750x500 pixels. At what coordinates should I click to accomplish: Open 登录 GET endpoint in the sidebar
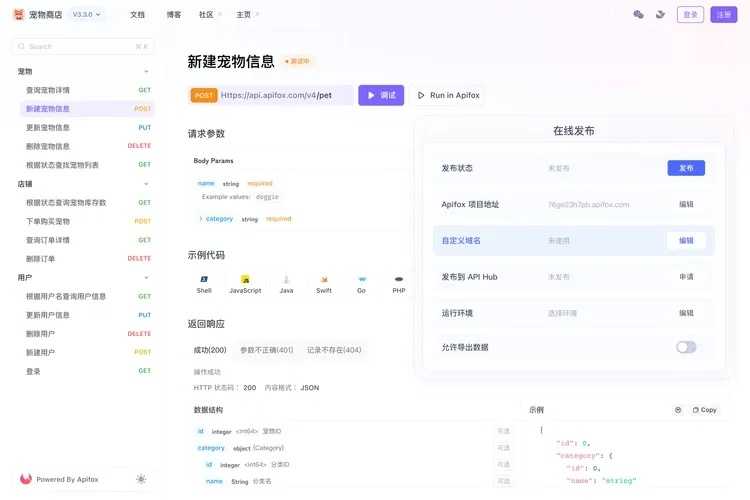[x=88, y=371]
